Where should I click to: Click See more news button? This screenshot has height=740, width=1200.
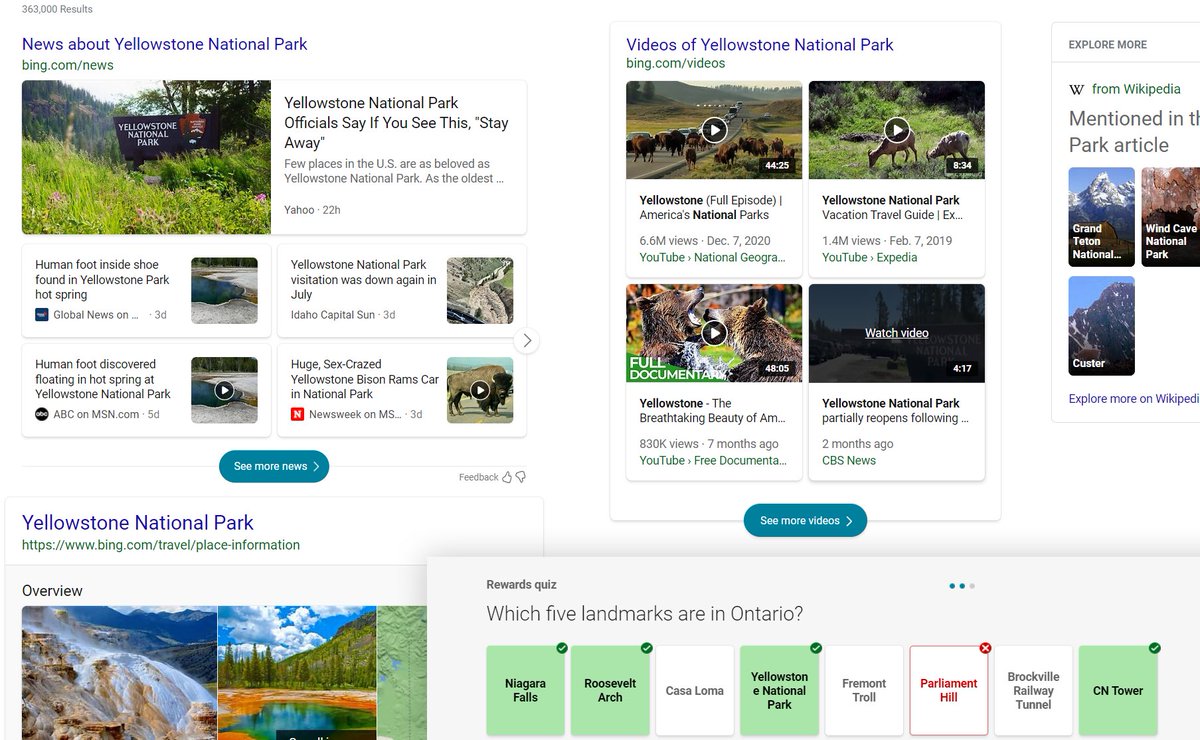pyautogui.click(x=274, y=466)
